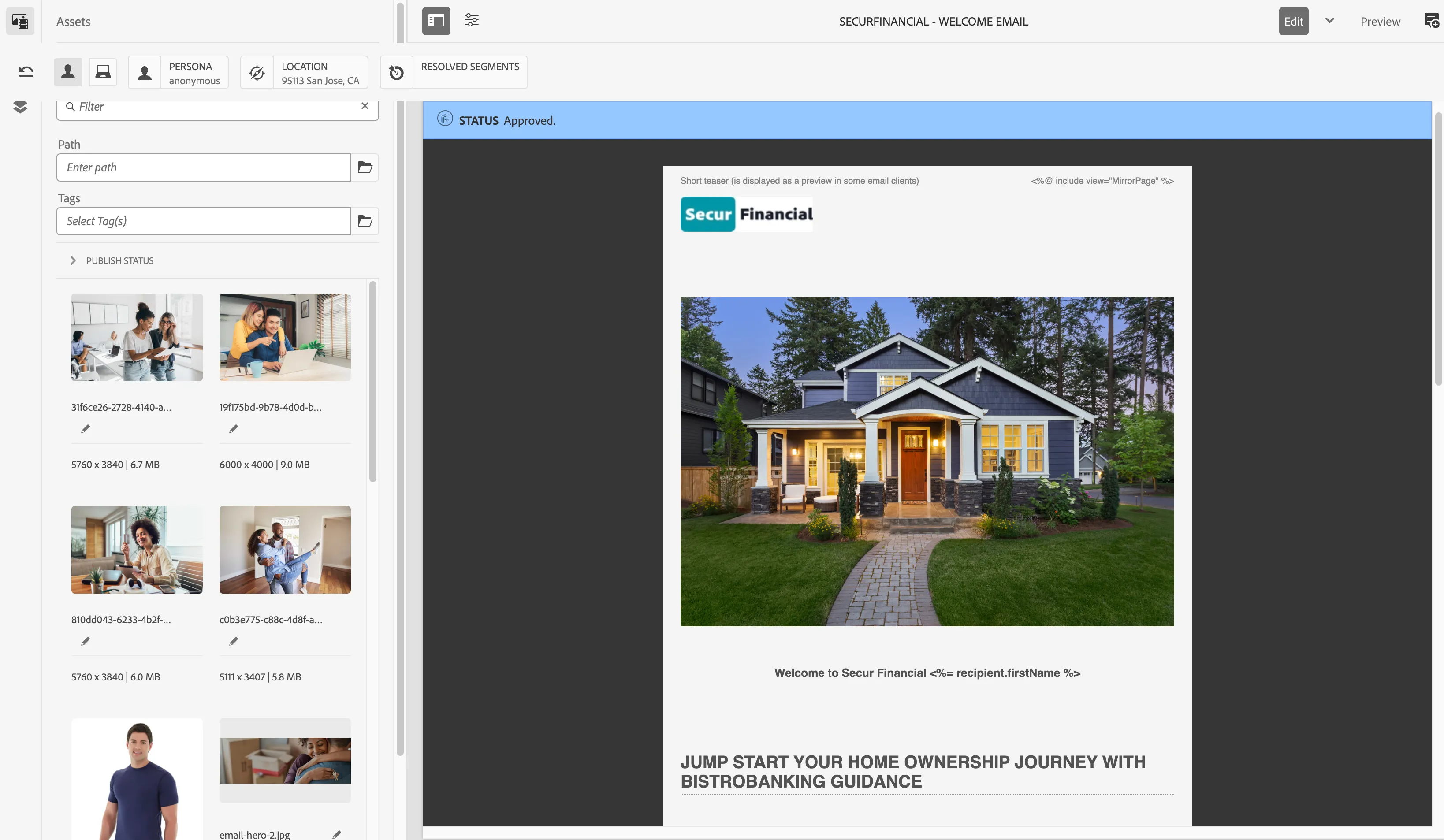1444x840 pixels.
Task: Click the undo arrow icon
Action: (26, 72)
